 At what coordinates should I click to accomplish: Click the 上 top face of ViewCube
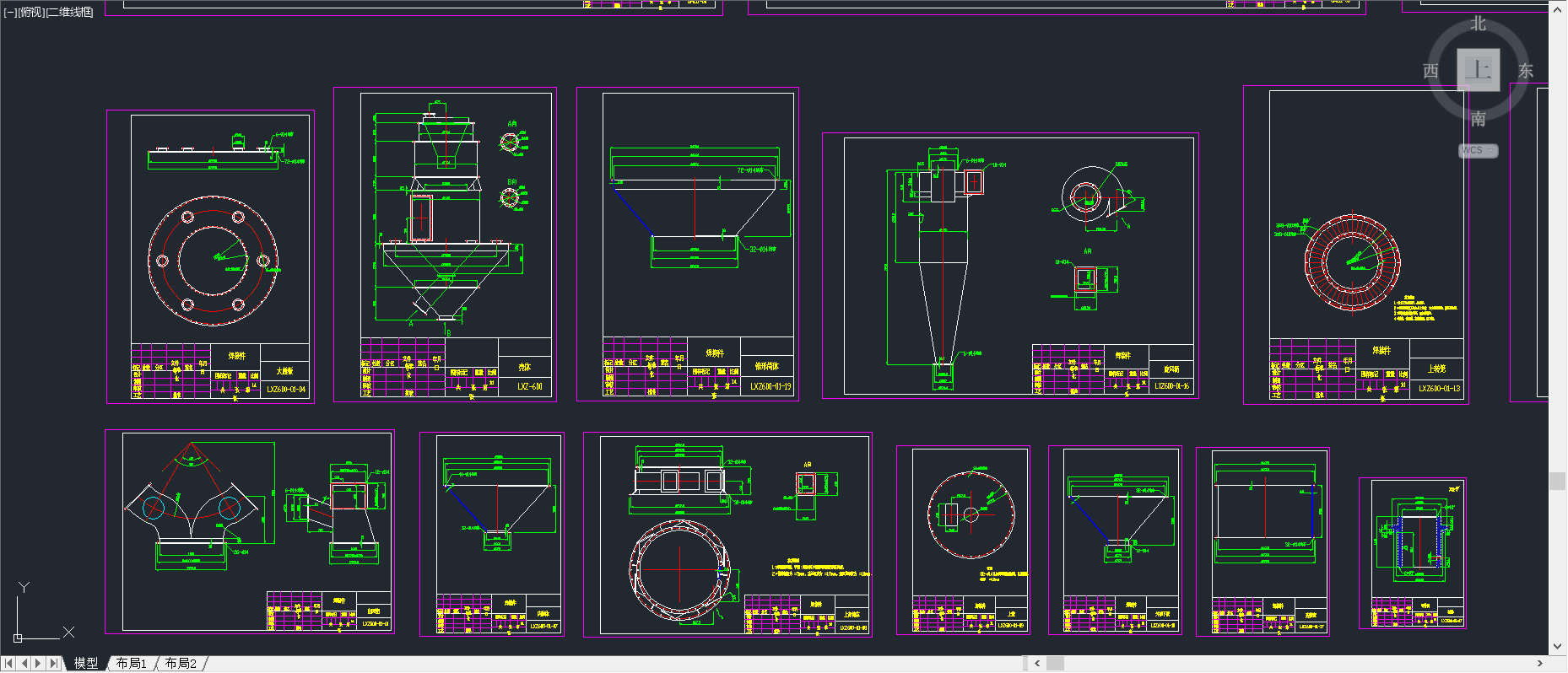coord(1479,70)
